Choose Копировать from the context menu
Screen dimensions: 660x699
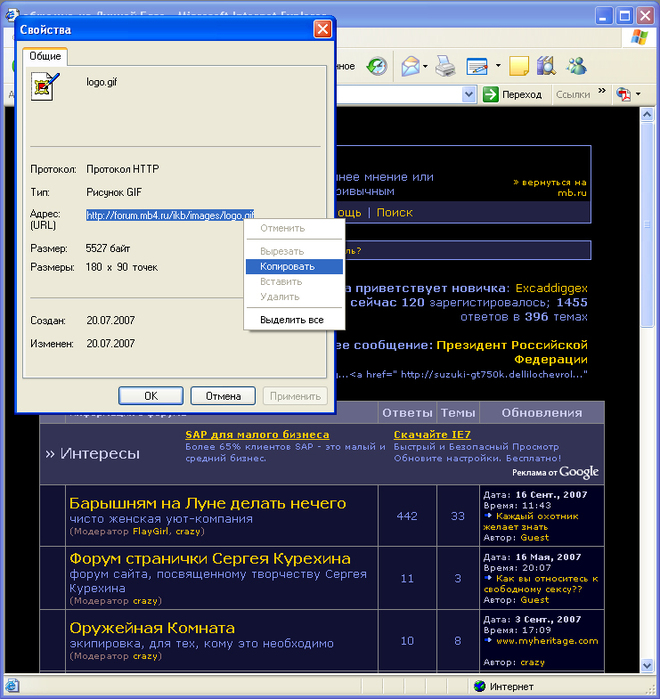287,266
